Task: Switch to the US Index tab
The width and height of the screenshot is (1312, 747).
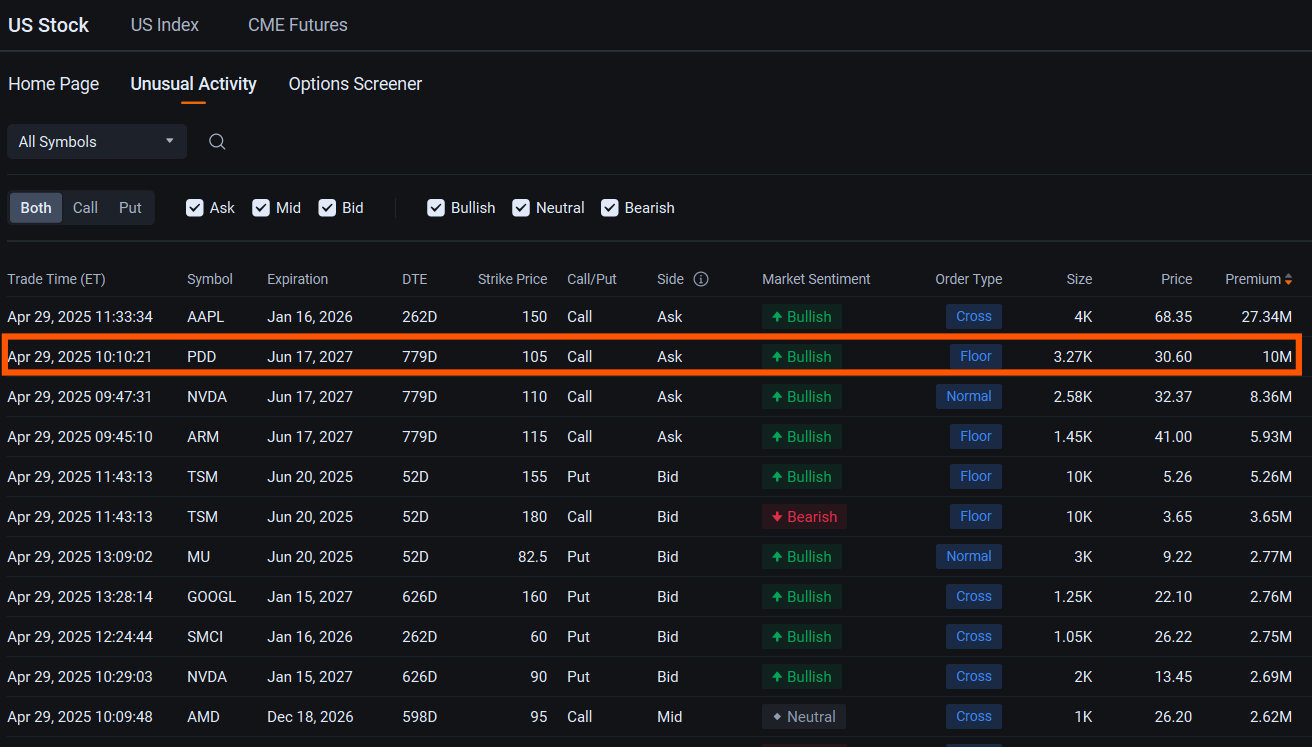Action: [x=165, y=25]
